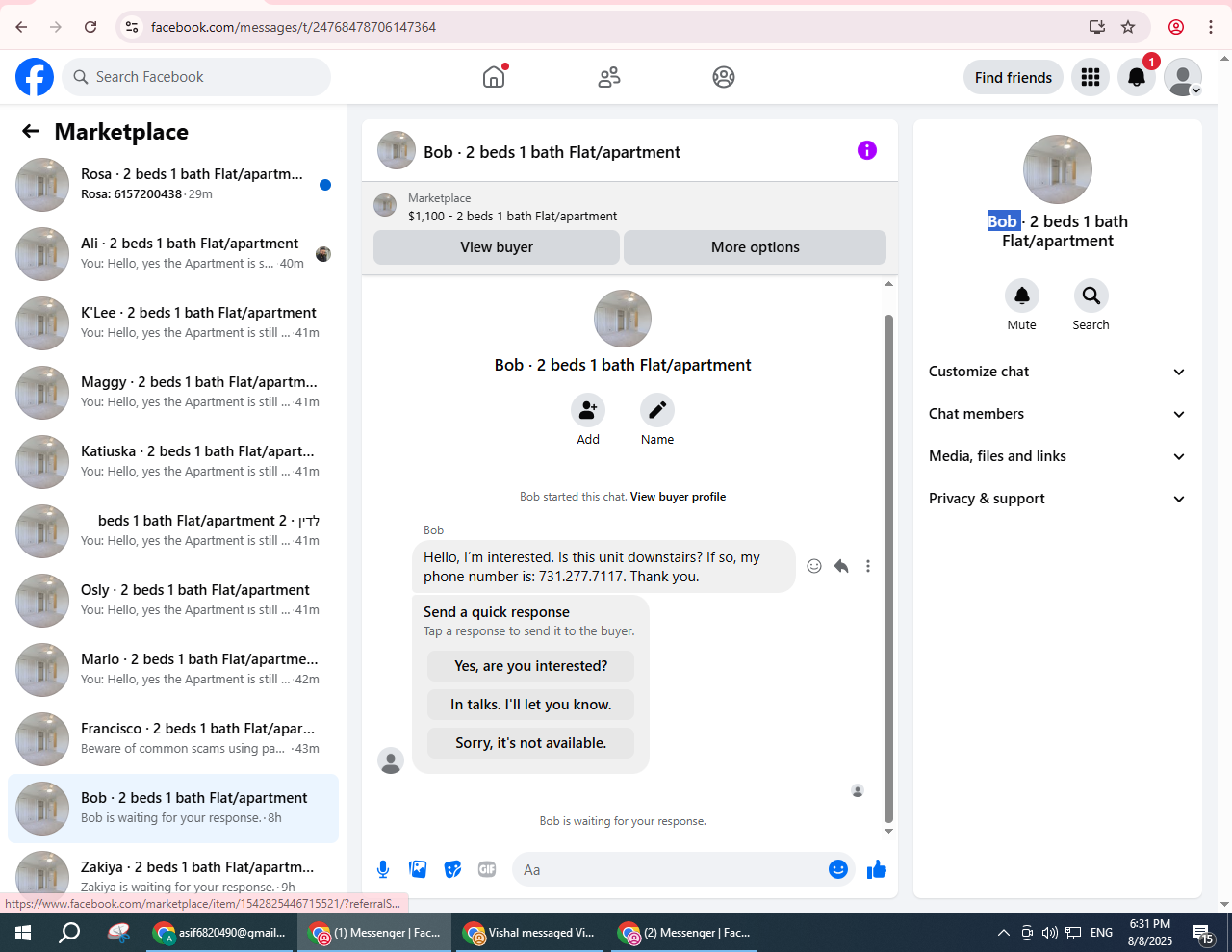This screenshot has height=952, width=1232.
Task: Switch to '(1) Messenger' taskbar window
Action: point(374,933)
